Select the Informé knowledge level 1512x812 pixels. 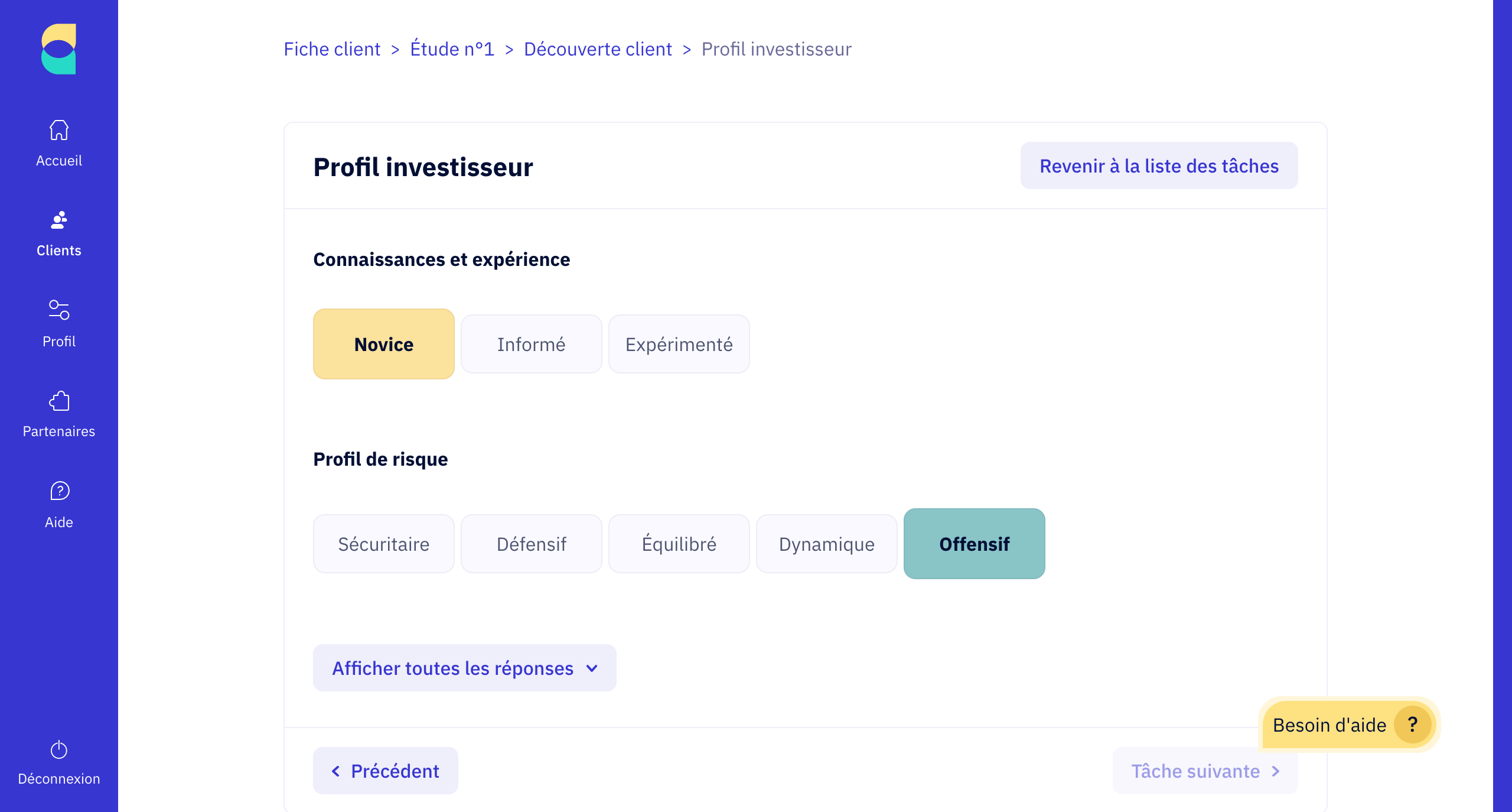pyautogui.click(x=531, y=343)
